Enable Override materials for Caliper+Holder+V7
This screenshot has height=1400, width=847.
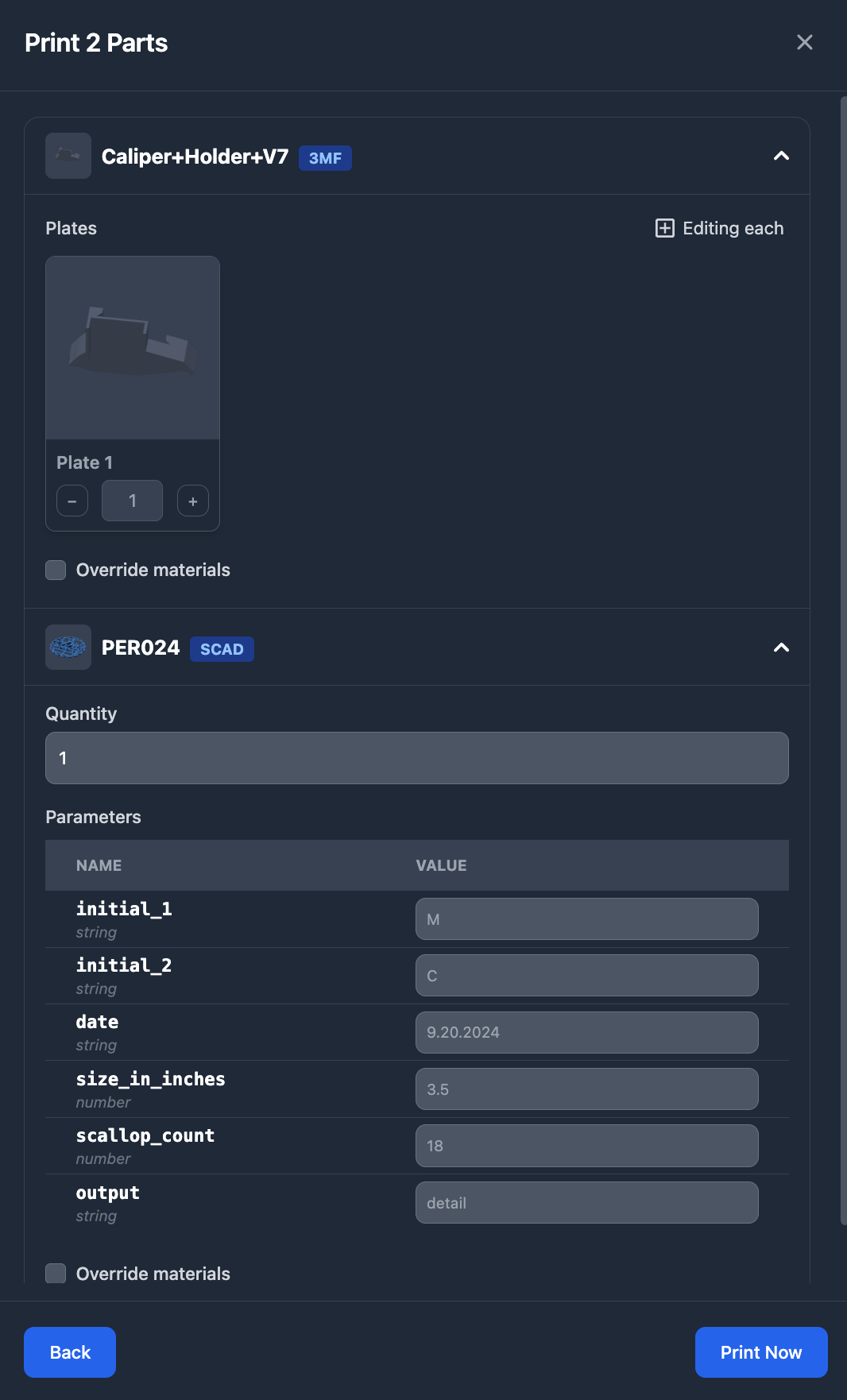[x=56, y=570]
